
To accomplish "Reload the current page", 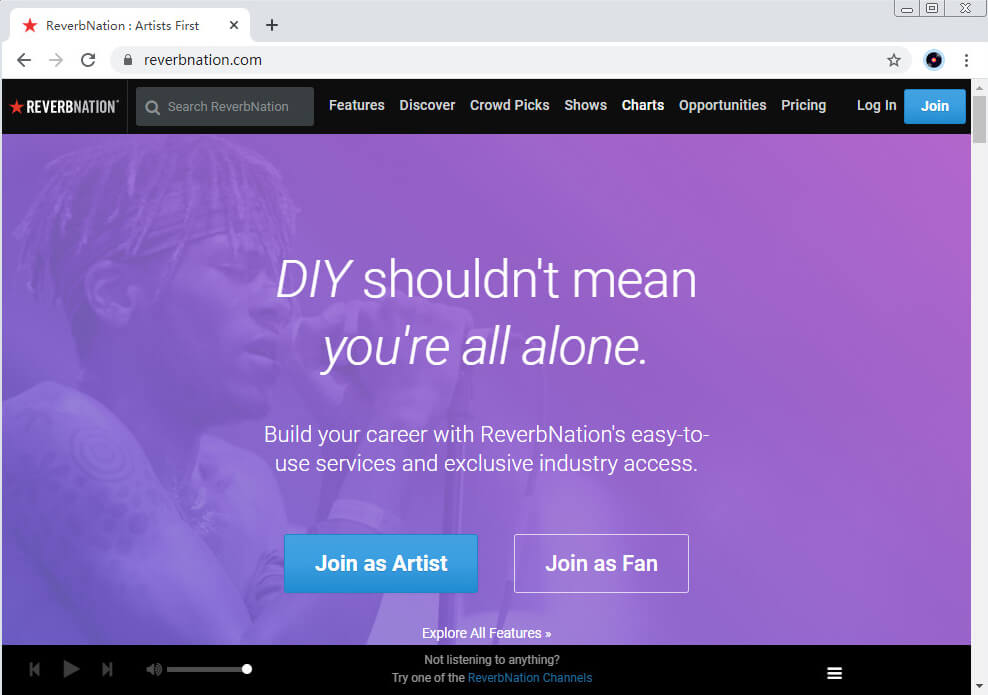I will [88, 60].
